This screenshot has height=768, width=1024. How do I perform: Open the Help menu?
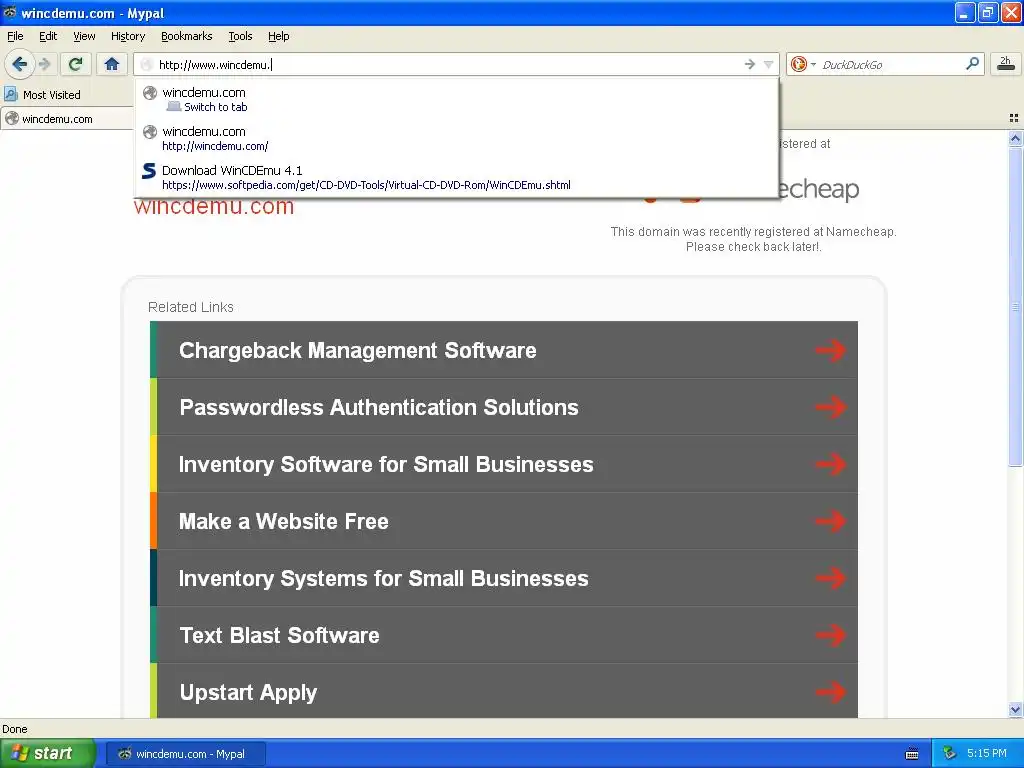coord(278,36)
